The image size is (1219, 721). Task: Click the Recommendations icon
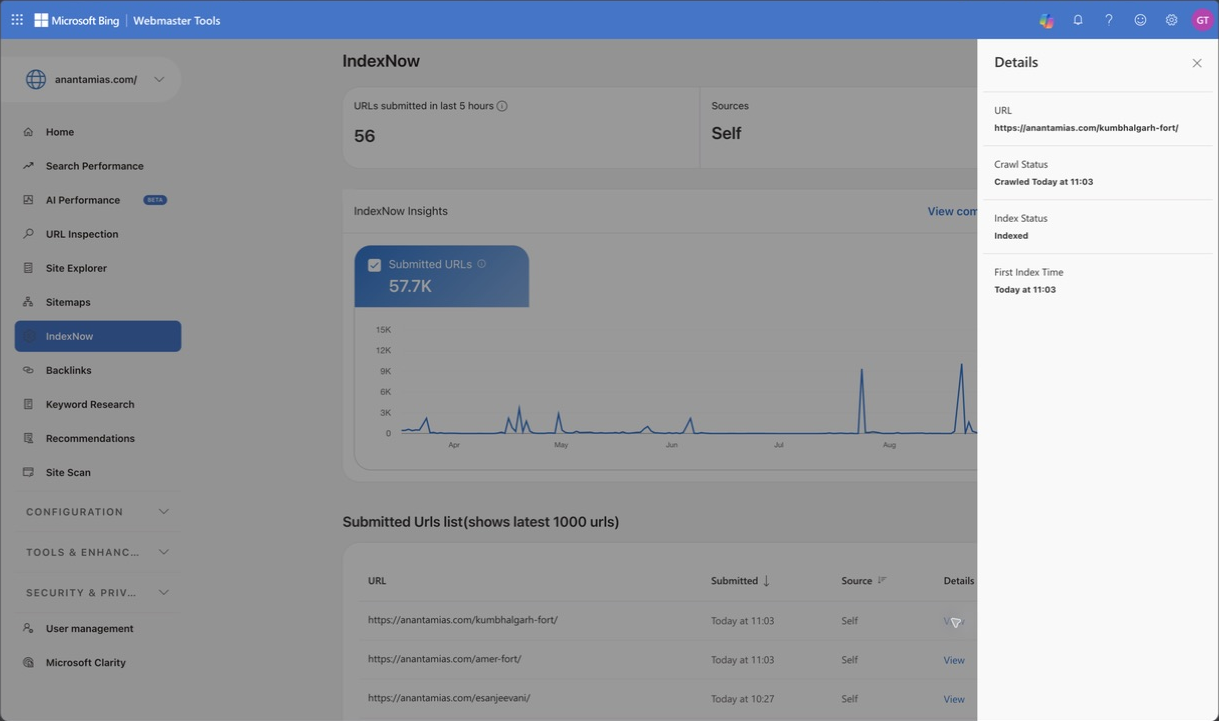coord(28,438)
